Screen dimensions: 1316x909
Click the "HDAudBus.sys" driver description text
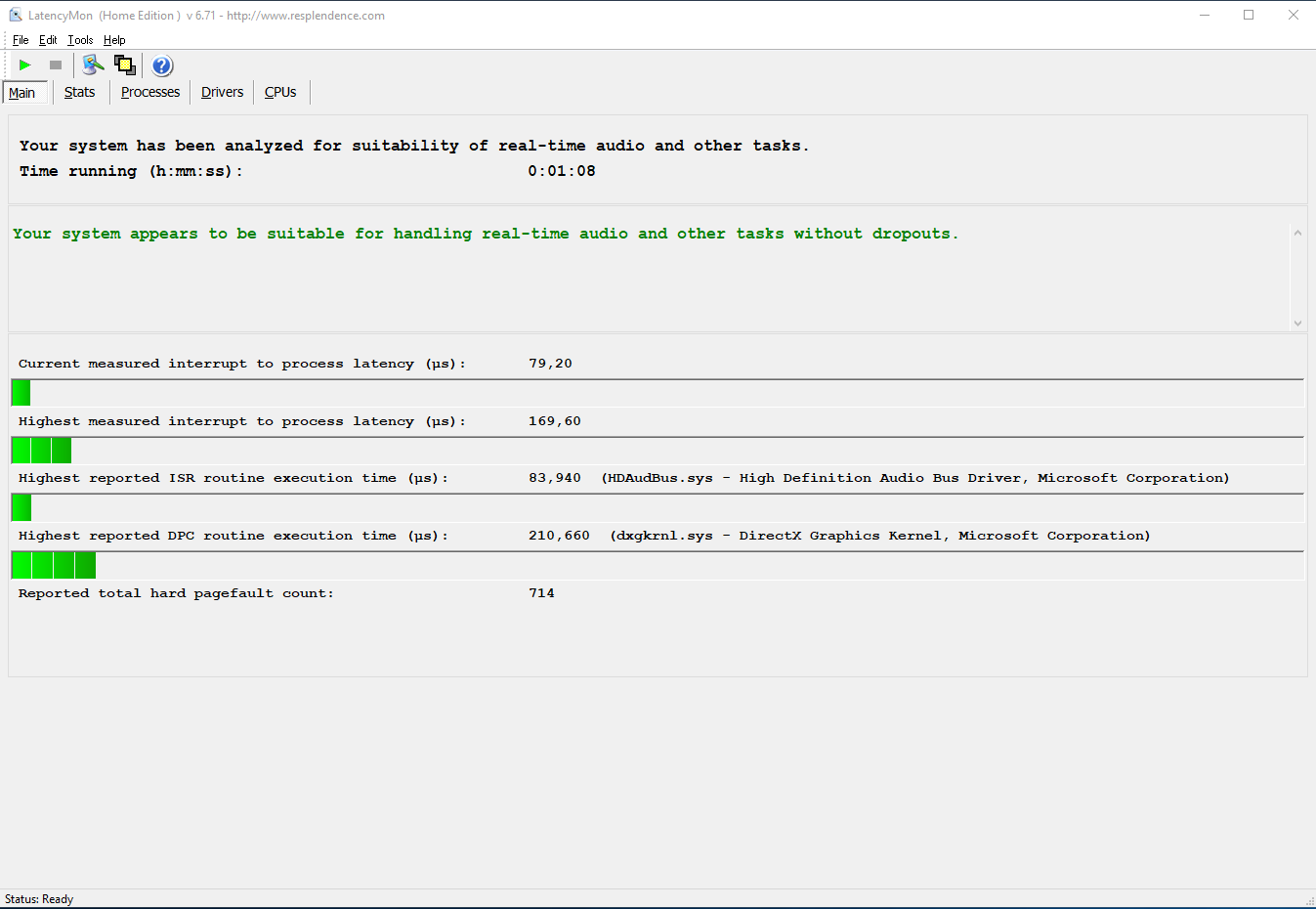(x=915, y=478)
